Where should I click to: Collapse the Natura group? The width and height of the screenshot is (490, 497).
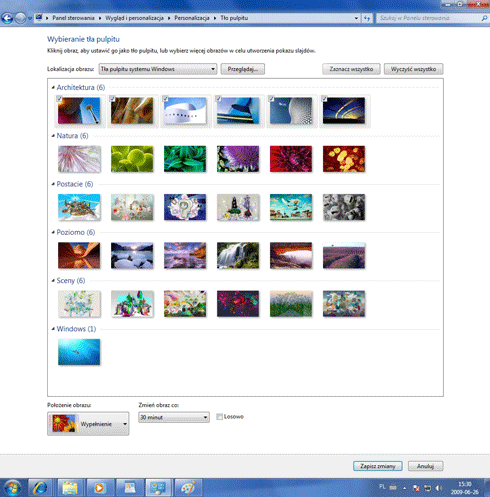pos(53,136)
